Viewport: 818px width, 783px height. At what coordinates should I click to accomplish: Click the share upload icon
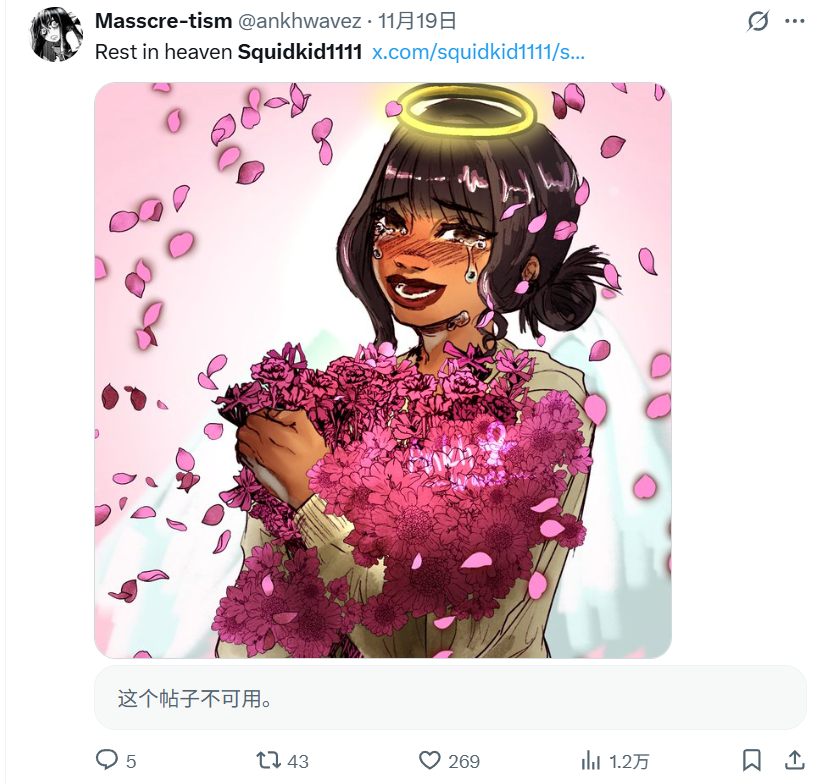coord(795,760)
